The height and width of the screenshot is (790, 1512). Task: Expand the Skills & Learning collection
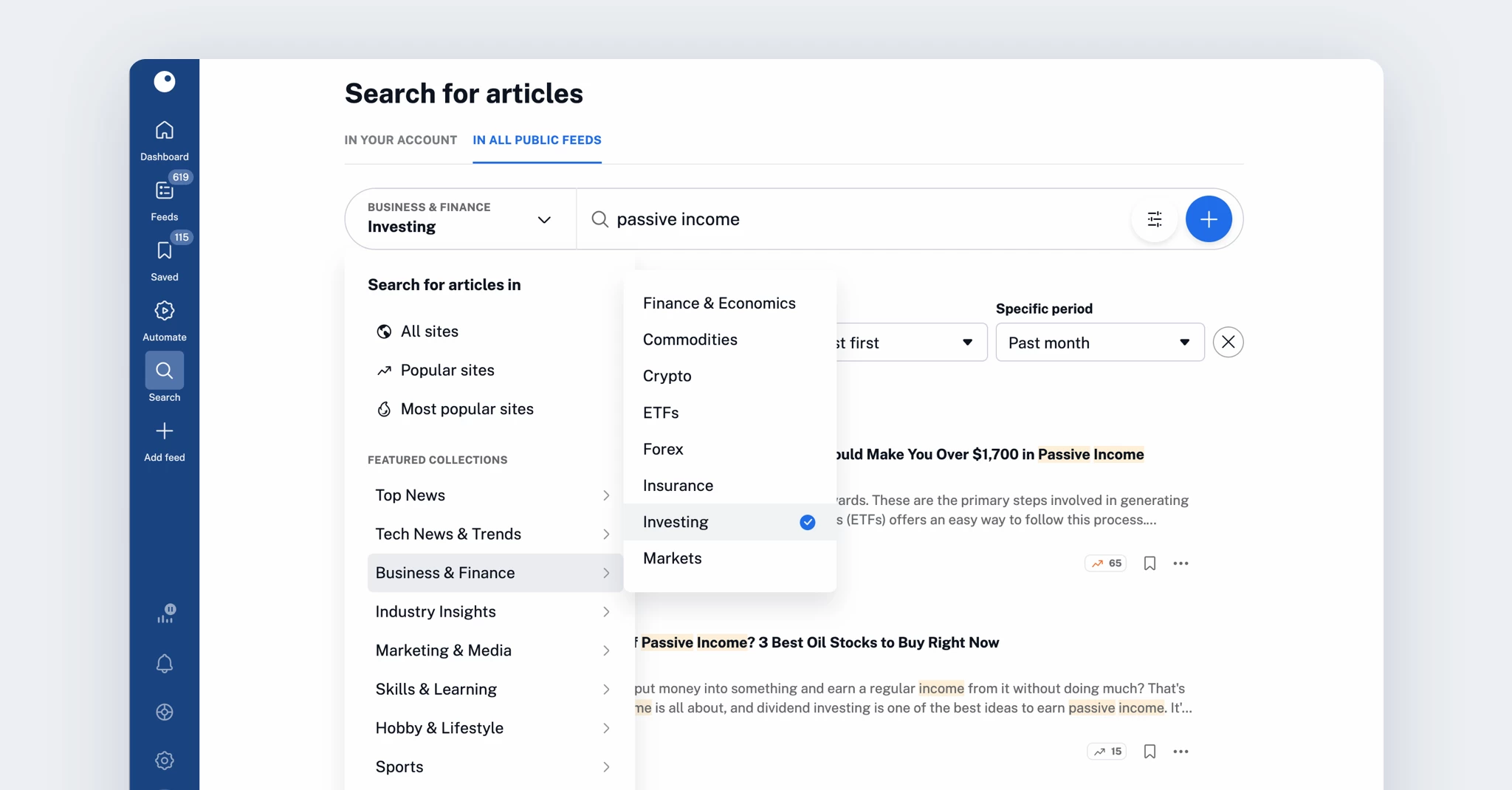[x=495, y=689]
